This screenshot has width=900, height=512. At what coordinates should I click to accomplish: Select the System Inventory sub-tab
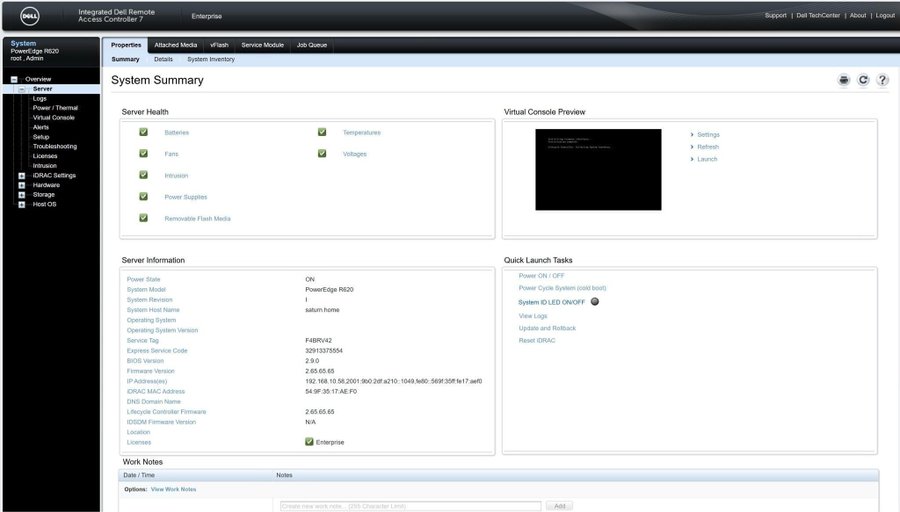[x=211, y=59]
